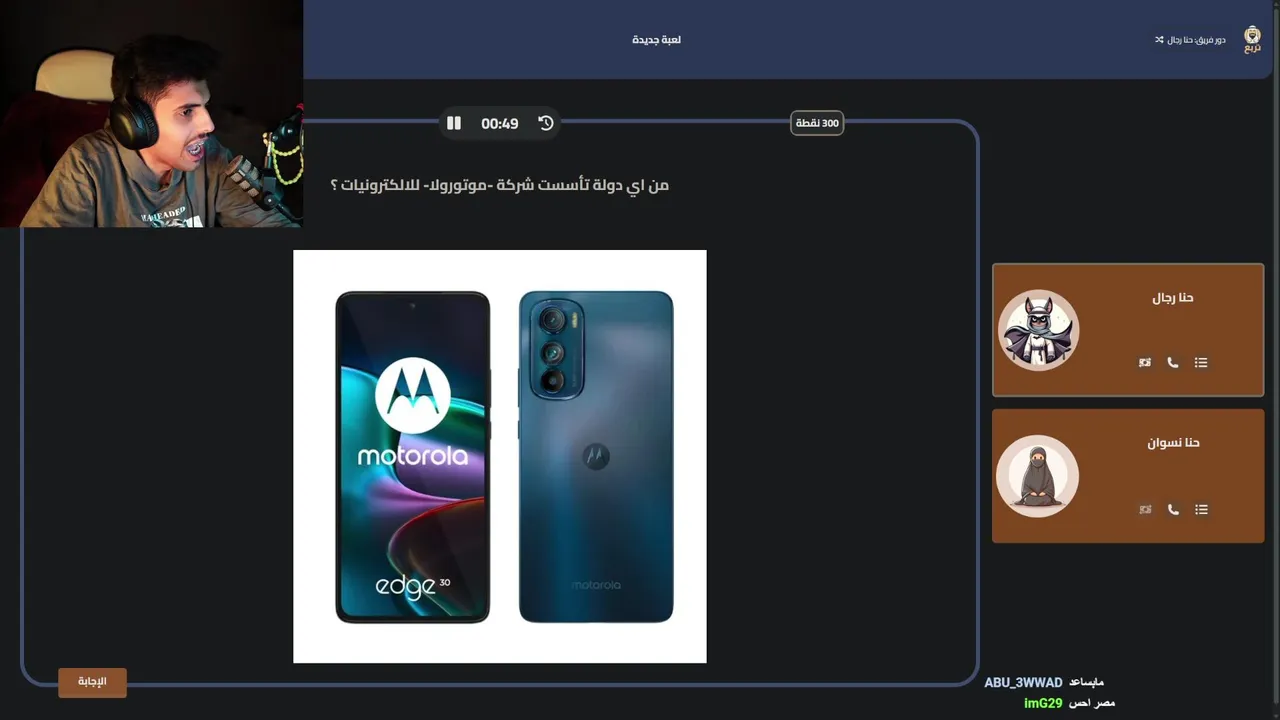Click the ABU_3WWAD chat username

(1023, 683)
